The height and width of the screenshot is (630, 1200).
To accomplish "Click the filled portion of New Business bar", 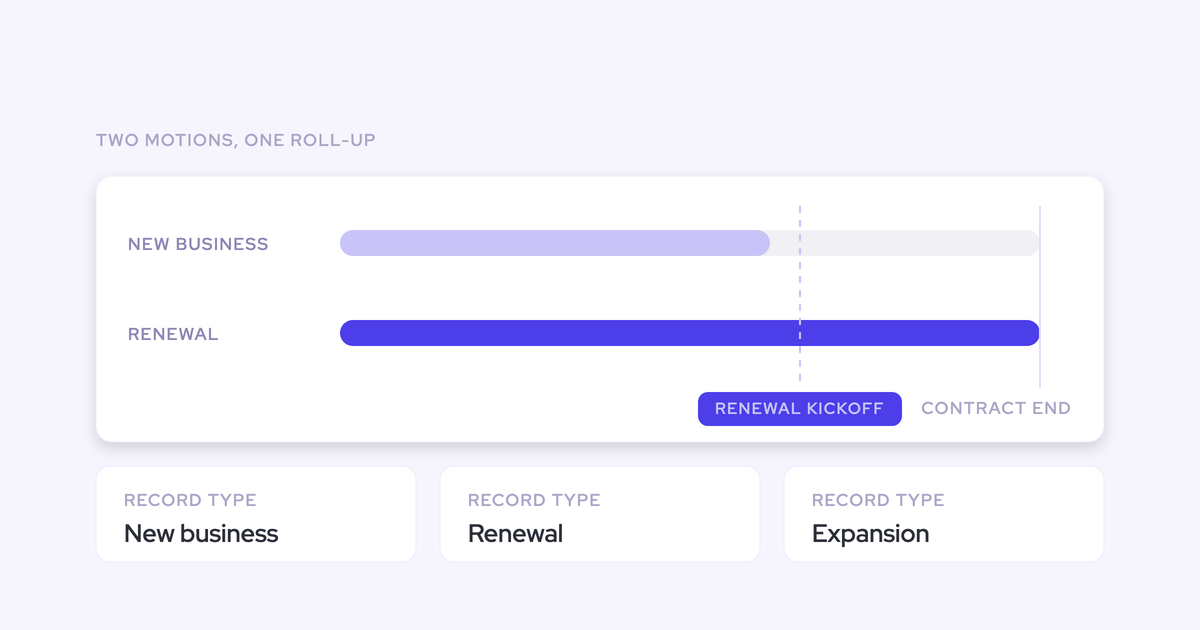I will pyautogui.click(x=555, y=243).
